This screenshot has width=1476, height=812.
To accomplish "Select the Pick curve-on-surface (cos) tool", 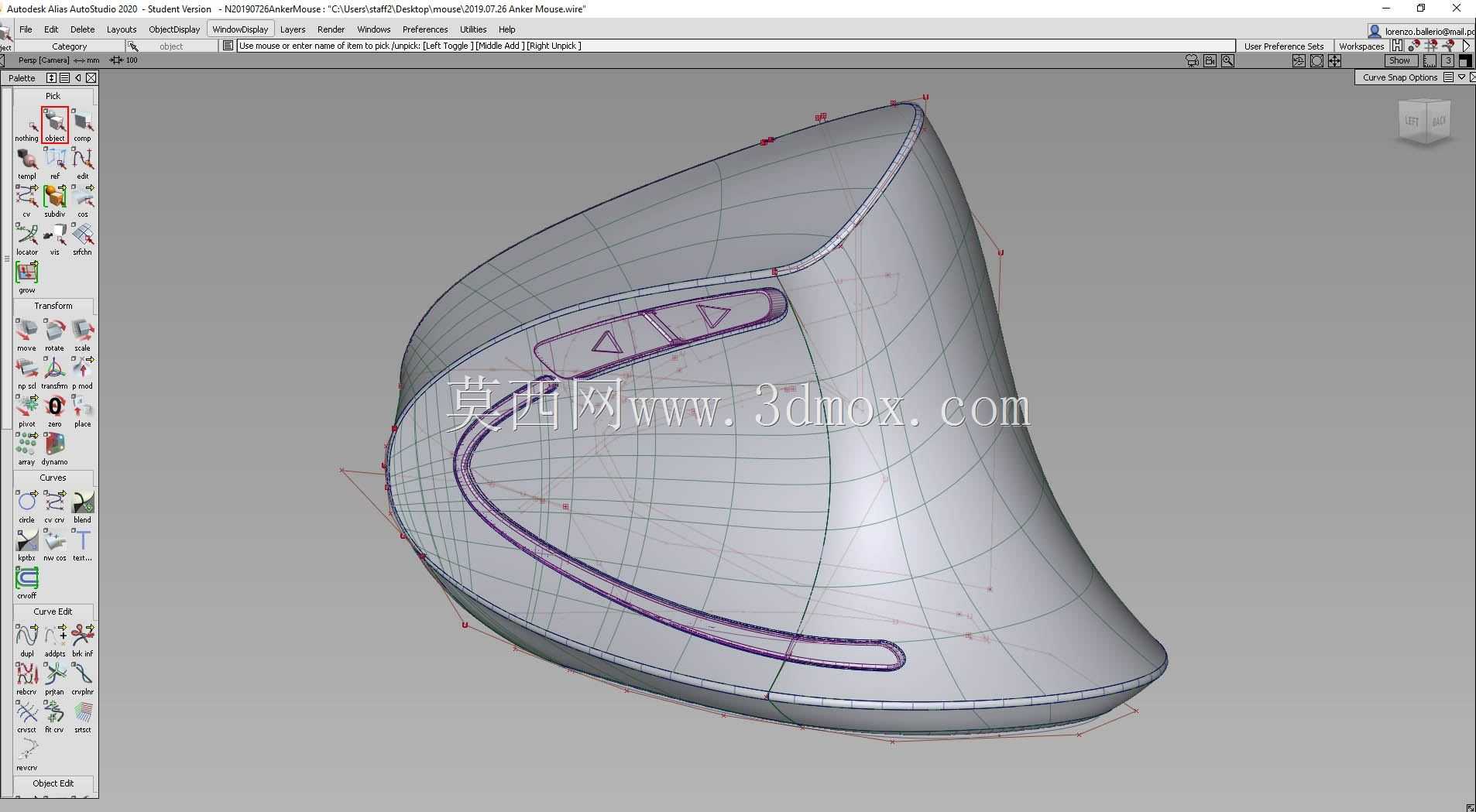I will click(x=82, y=201).
